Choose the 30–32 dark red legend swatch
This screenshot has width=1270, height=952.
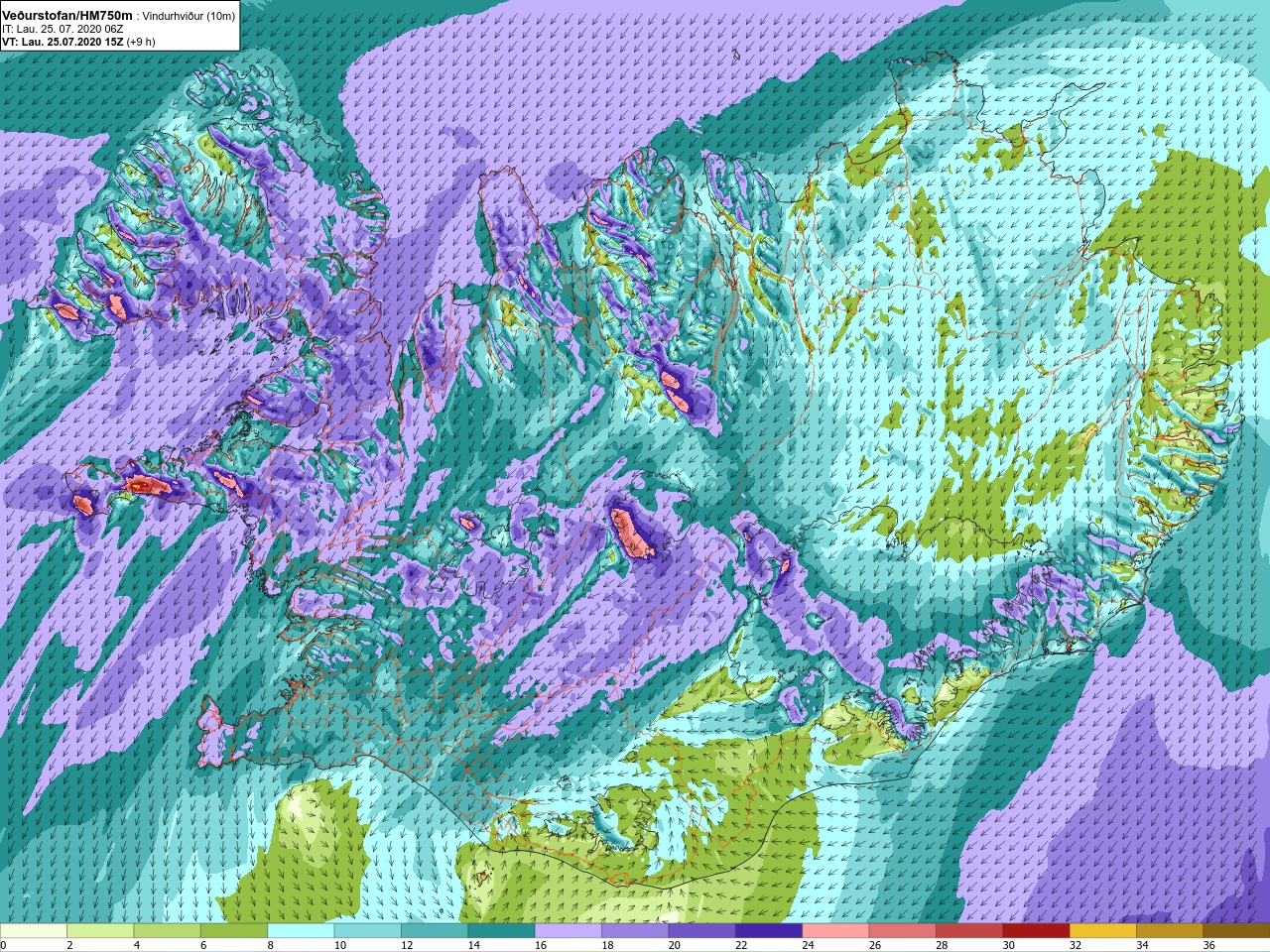click(1036, 931)
